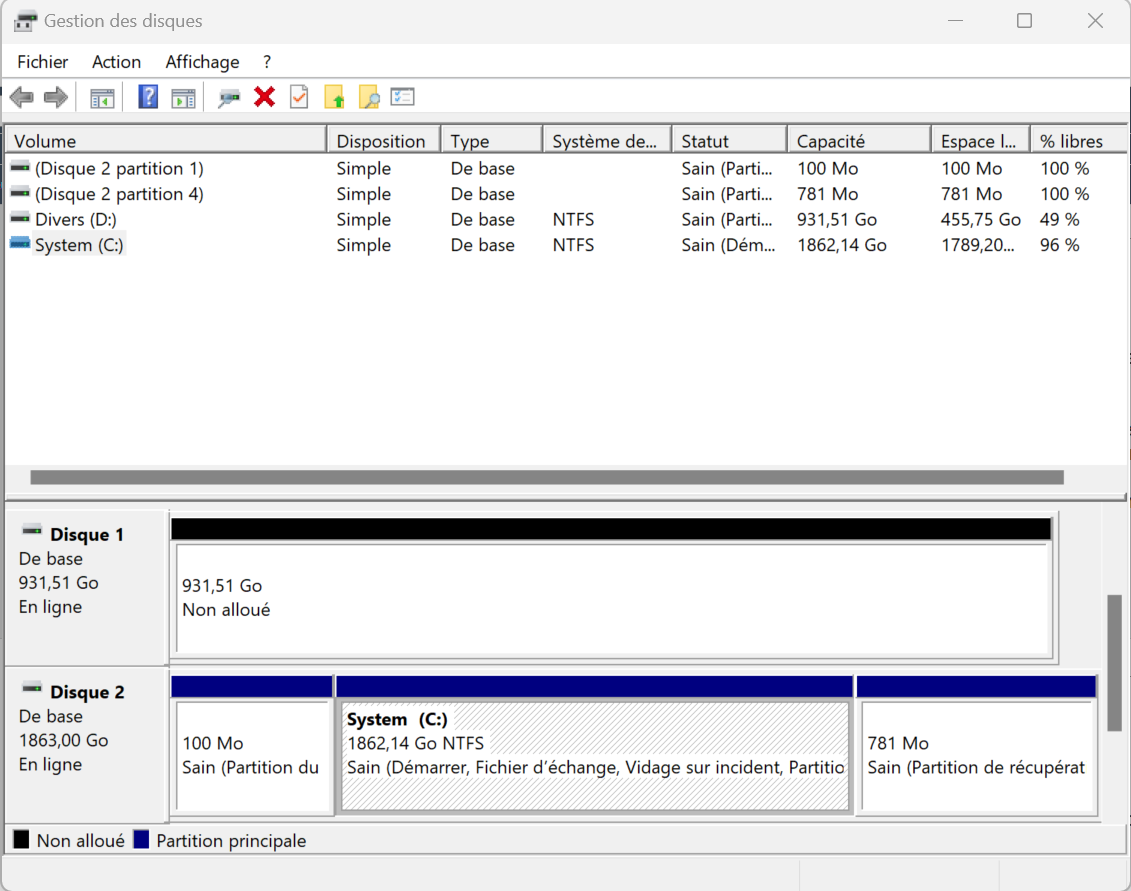Screen dimensions: 1131x891
Task: Click the Back arrow toolbar icon
Action: click(x=22, y=97)
